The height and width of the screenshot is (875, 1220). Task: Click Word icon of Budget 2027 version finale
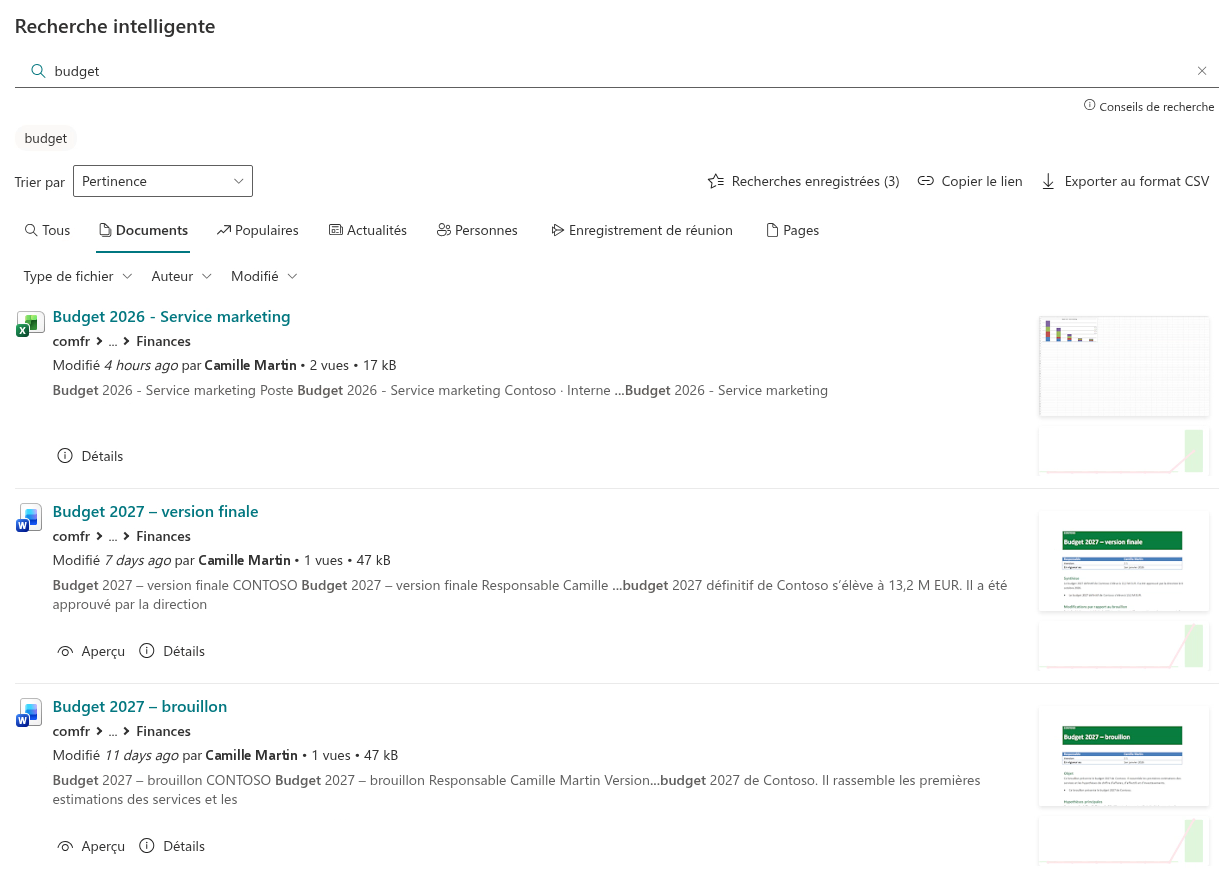pyautogui.click(x=28, y=518)
